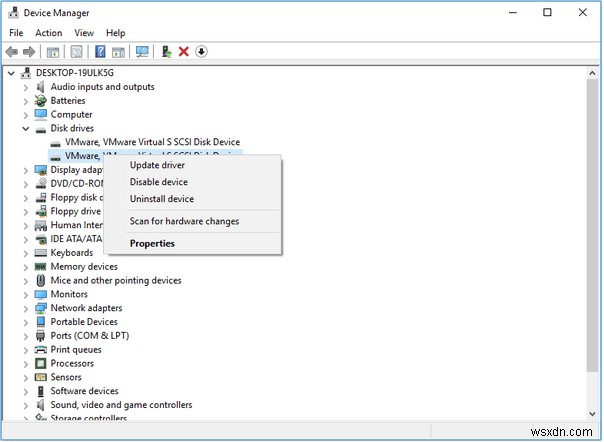
Task: Choose Scan for hardware changes entry
Action: coord(193,222)
